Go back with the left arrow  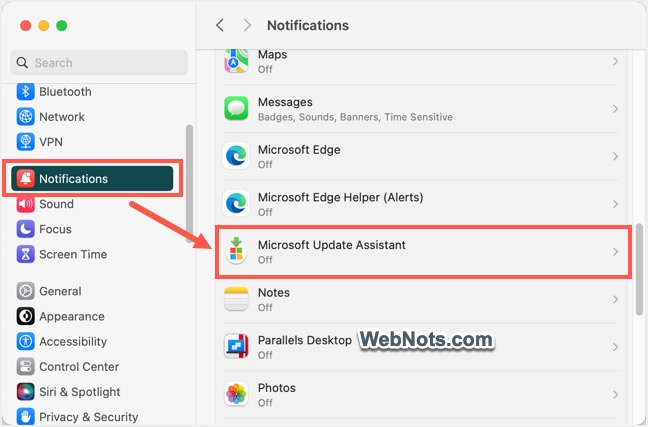click(220, 25)
